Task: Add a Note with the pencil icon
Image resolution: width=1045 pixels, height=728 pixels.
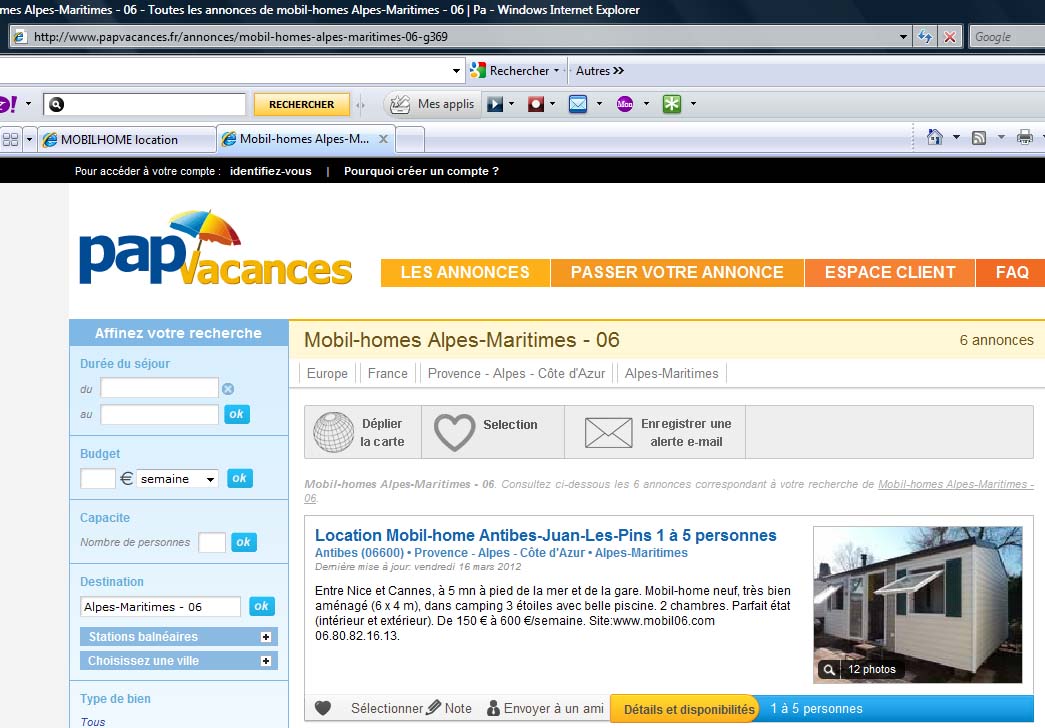Action: tap(434, 707)
